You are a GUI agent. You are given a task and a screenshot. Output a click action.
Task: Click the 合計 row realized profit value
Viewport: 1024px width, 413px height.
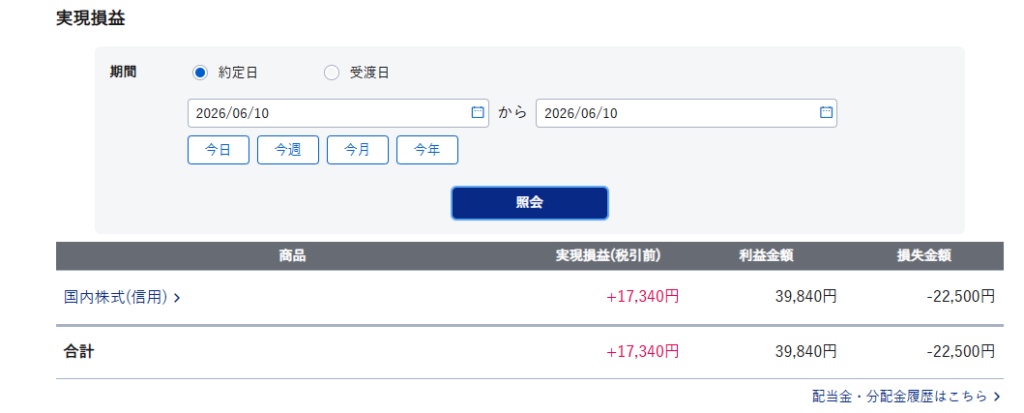tap(643, 352)
